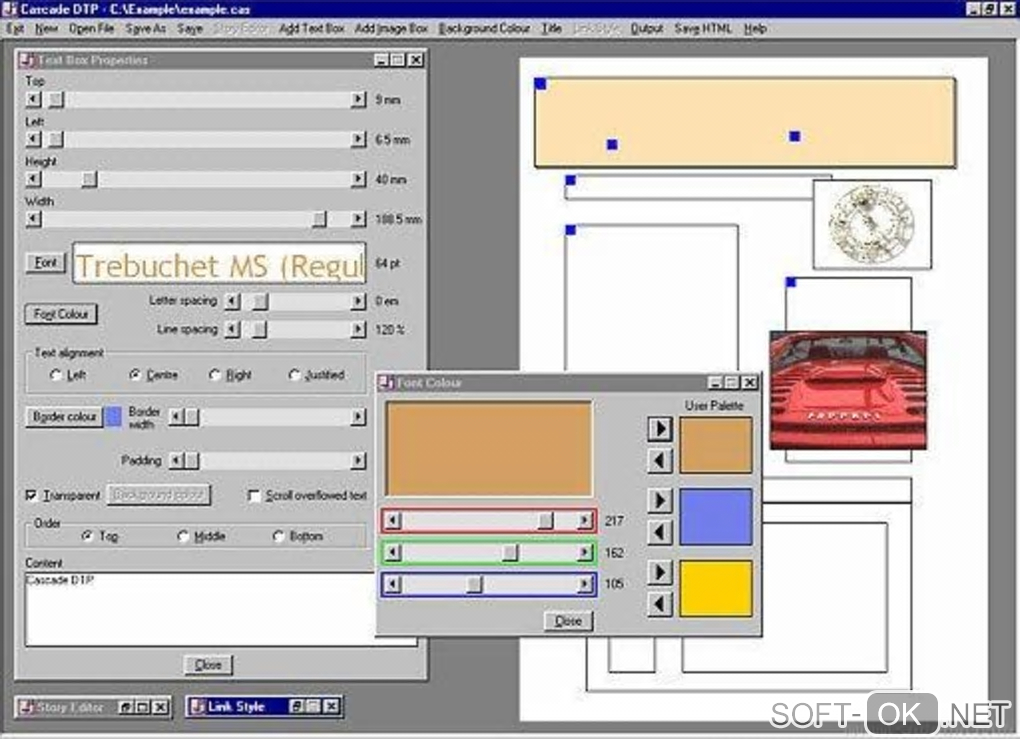Select the red Ferrari image on page

pyautogui.click(x=848, y=390)
